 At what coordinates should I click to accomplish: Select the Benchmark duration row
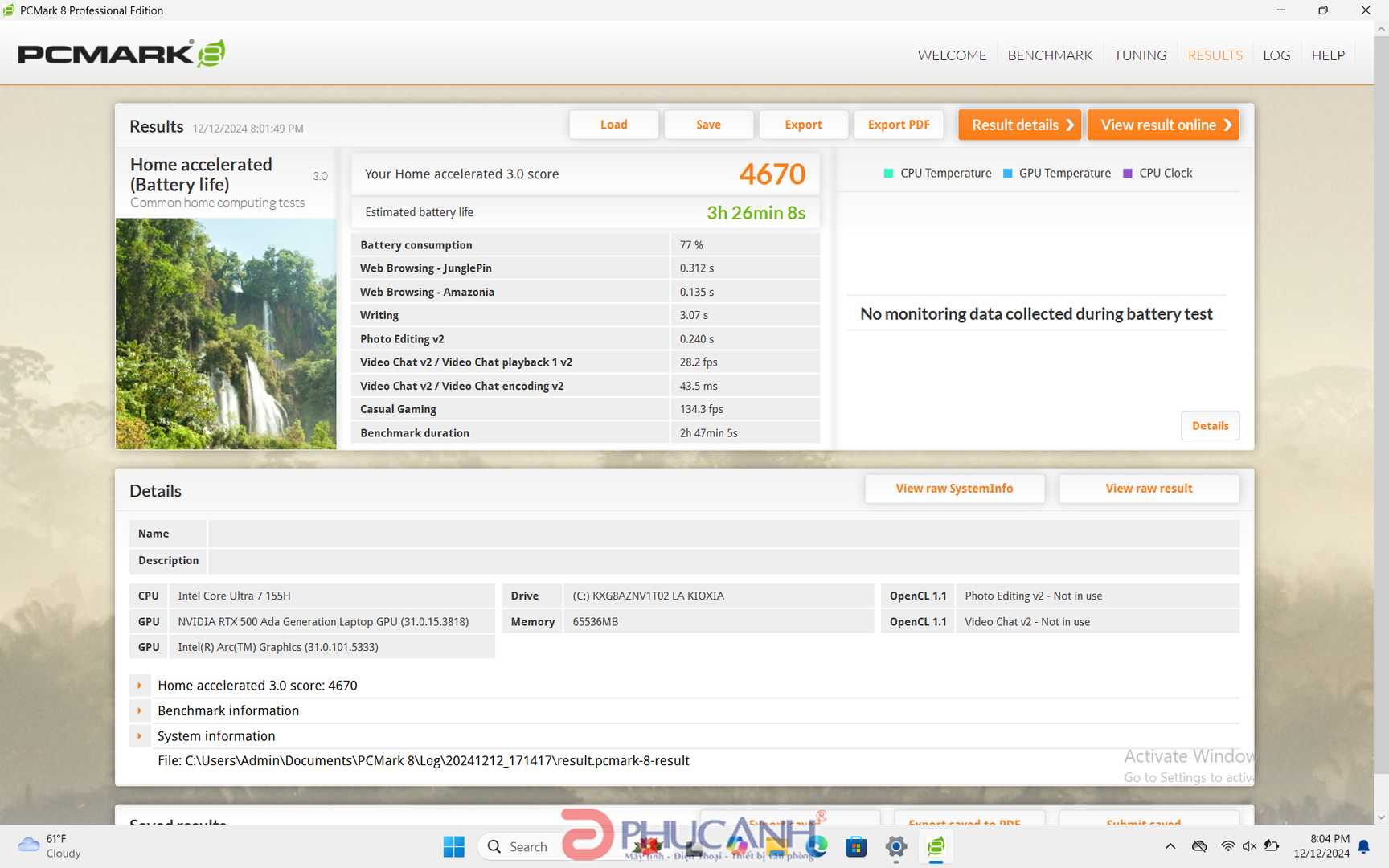[x=585, y=433]
